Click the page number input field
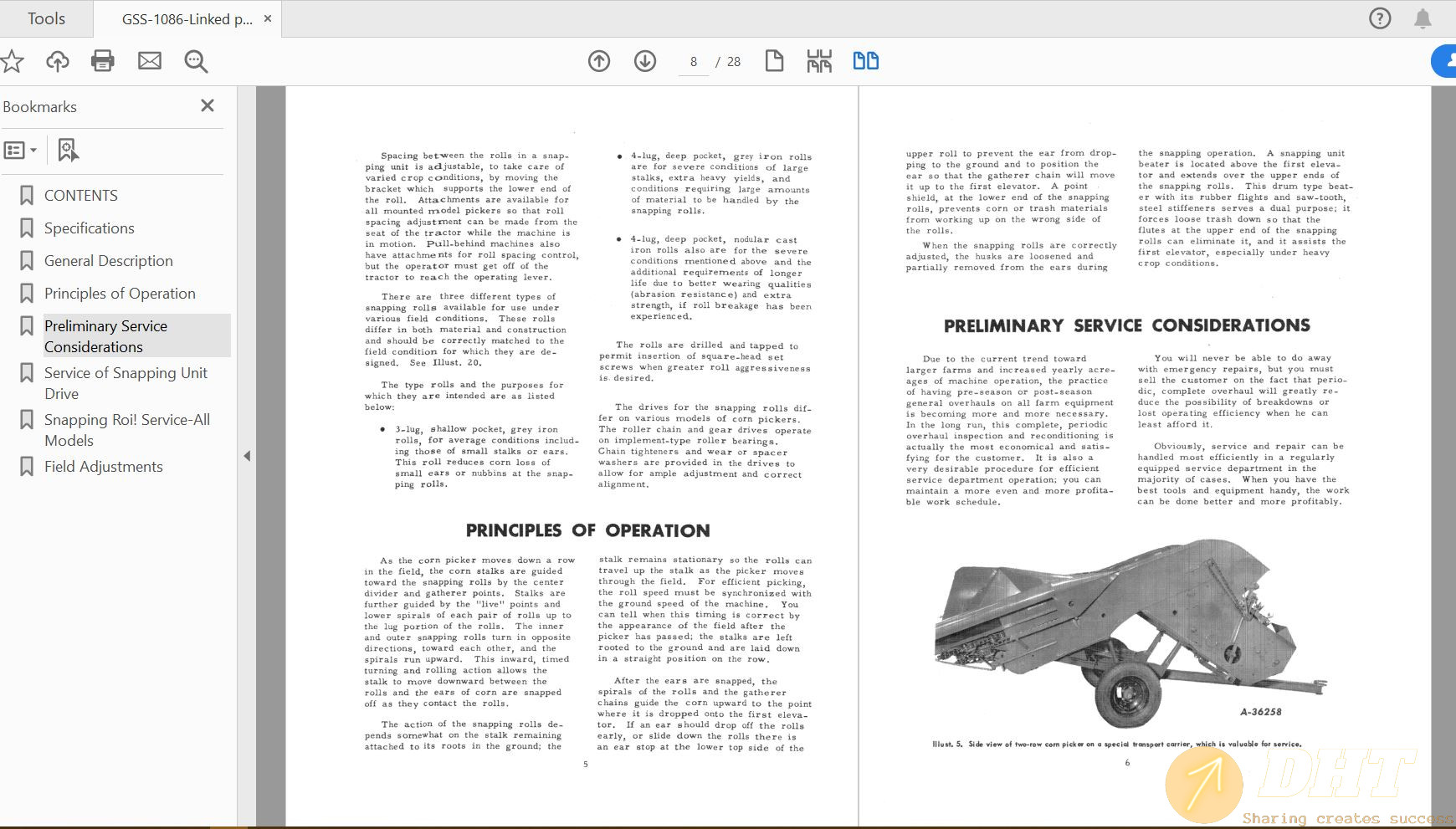1456x829 pixels. (x=694, y=62)
